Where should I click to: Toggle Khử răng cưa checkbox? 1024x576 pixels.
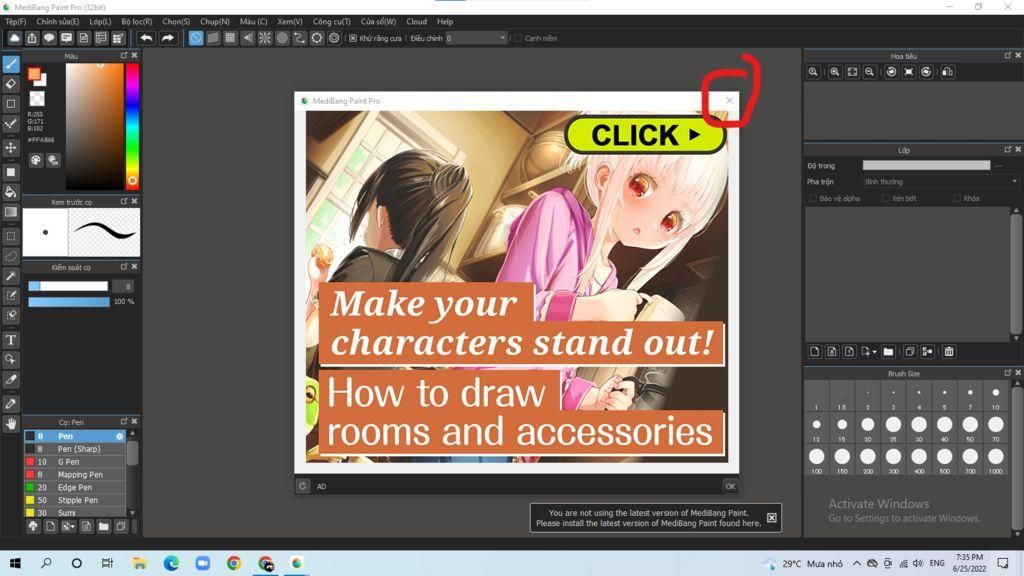click(353, 39)
